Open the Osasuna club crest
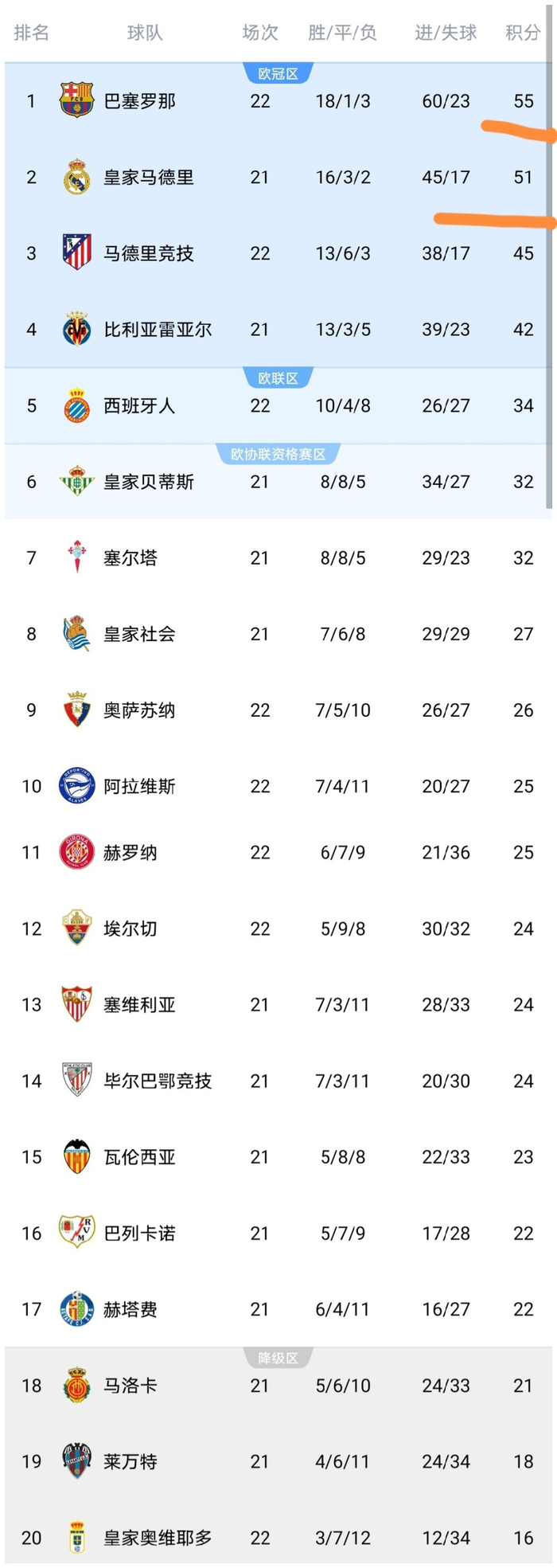 [77, 710]
